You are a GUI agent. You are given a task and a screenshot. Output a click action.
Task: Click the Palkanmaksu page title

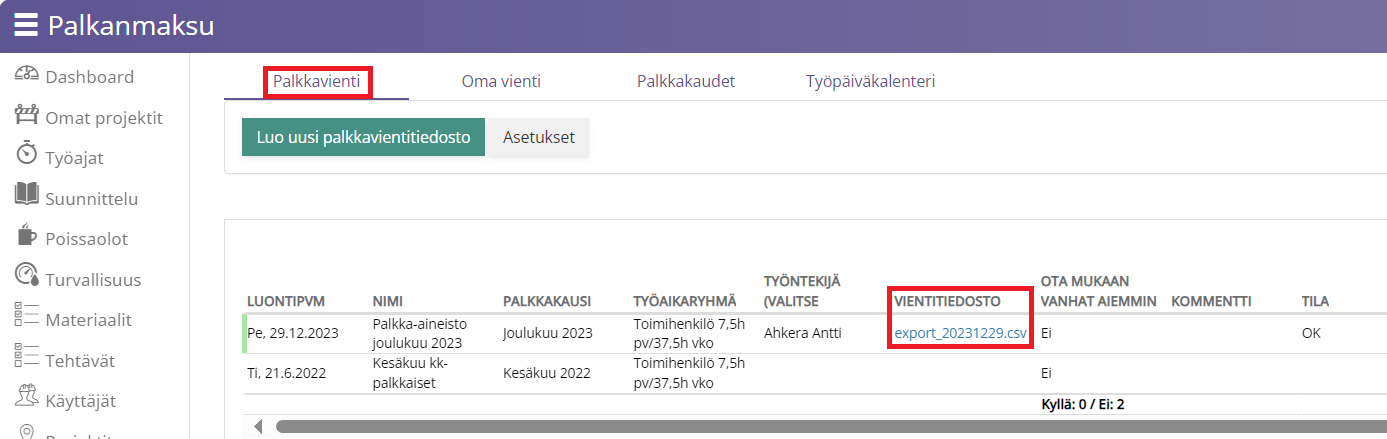pos(131,25)
